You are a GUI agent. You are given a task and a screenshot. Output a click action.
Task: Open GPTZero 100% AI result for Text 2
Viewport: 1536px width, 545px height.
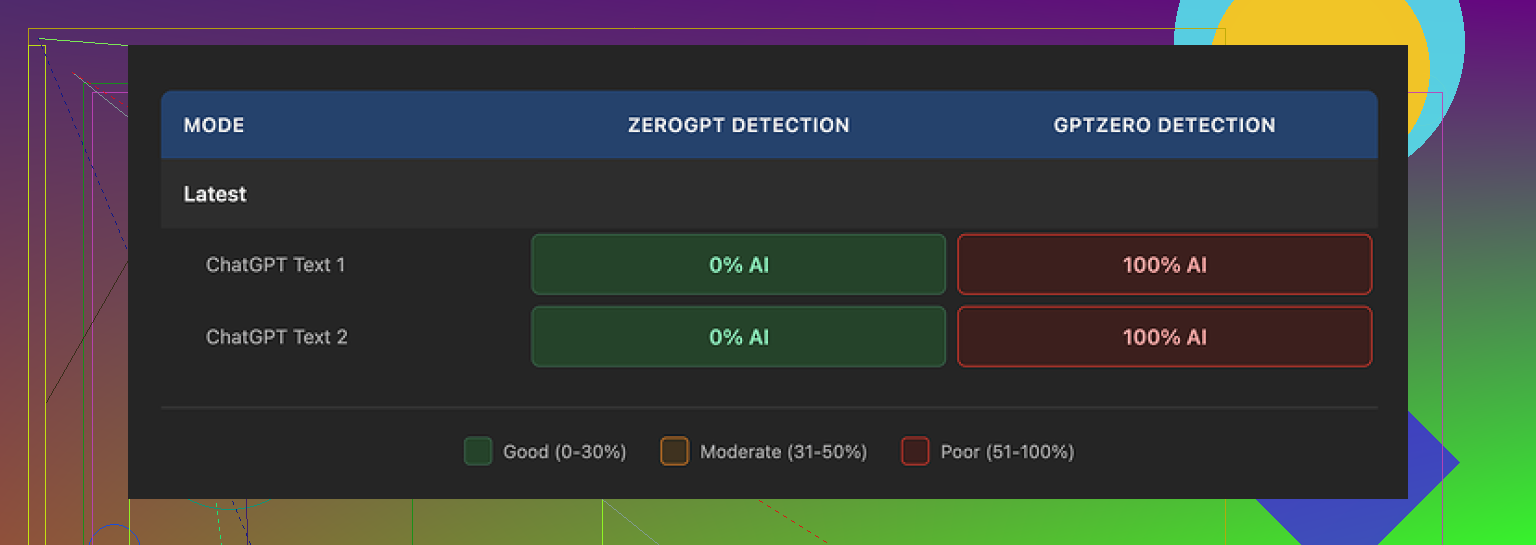(x=1164, y=337)
